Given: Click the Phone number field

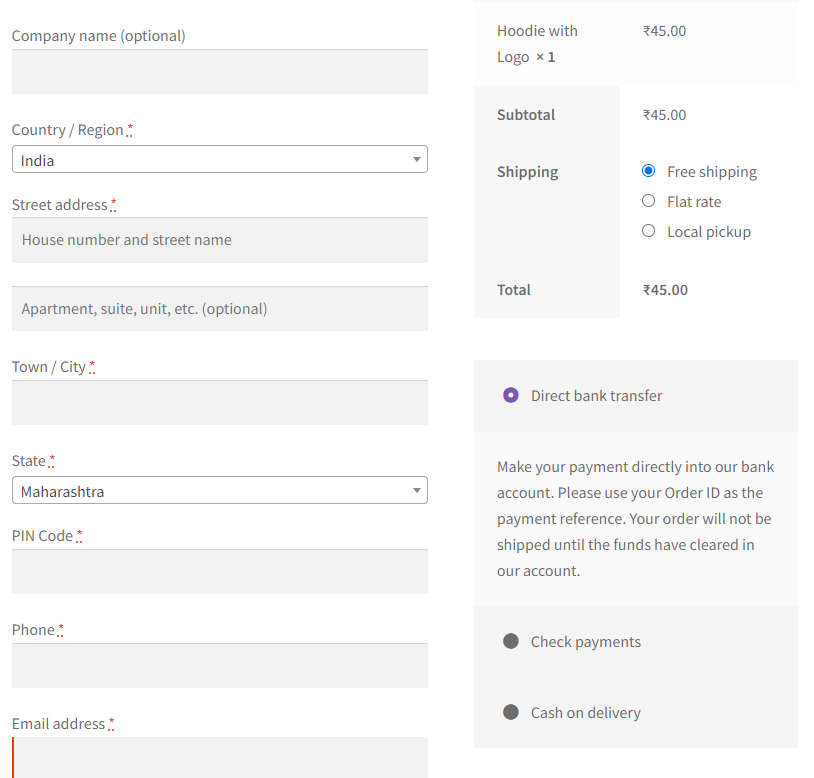Looking at the screenshot, I should pos(219,665).
